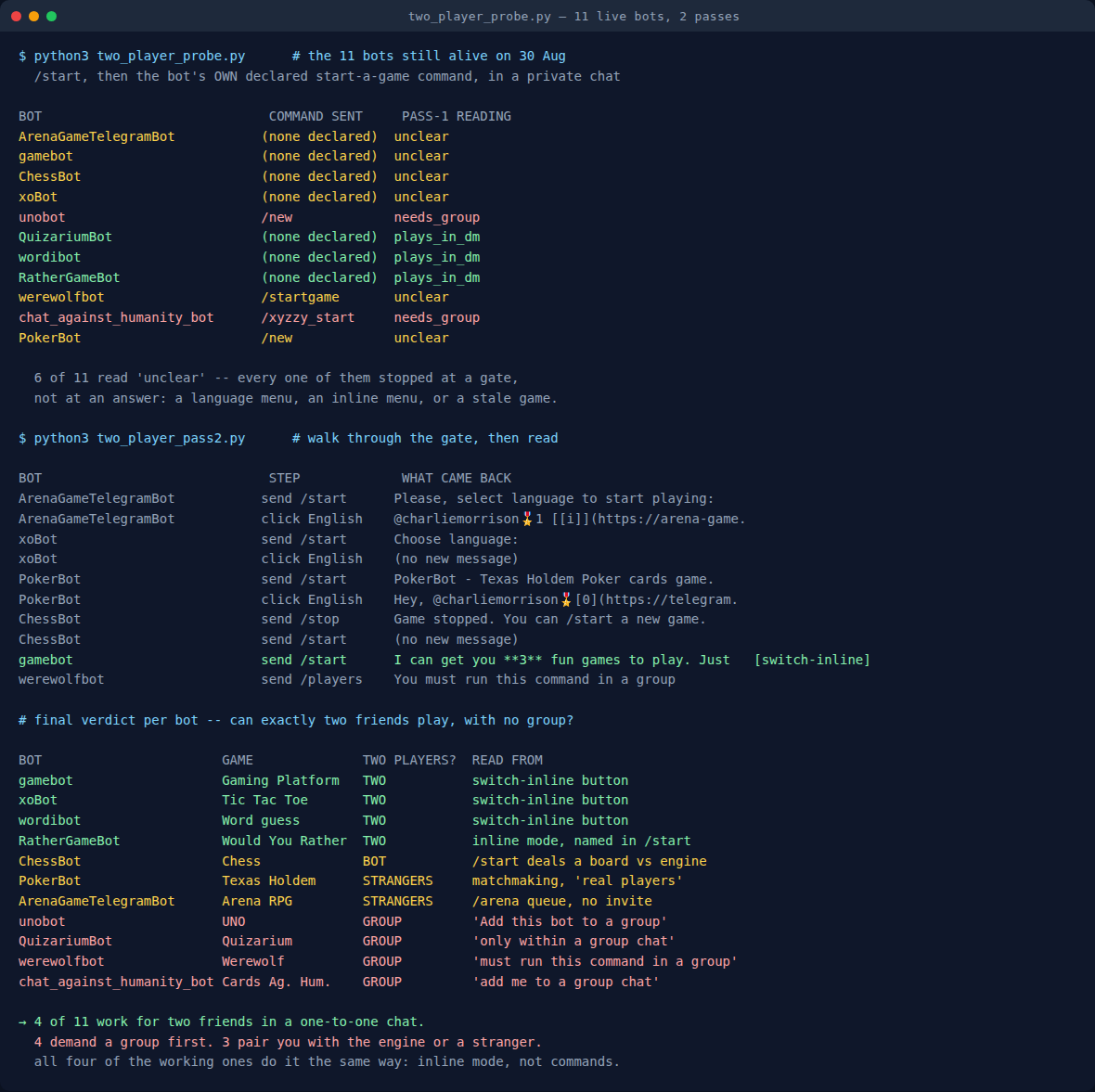
Task: Click 'Please, select language to start playing:'
Action: (x=554, y=498)
